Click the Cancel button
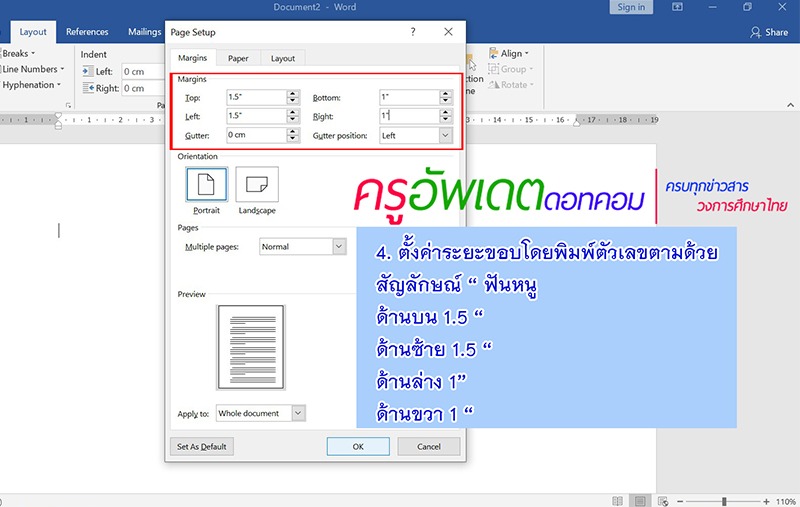The image size is (800, 507). pyautogui.click(x=429, y=446)
